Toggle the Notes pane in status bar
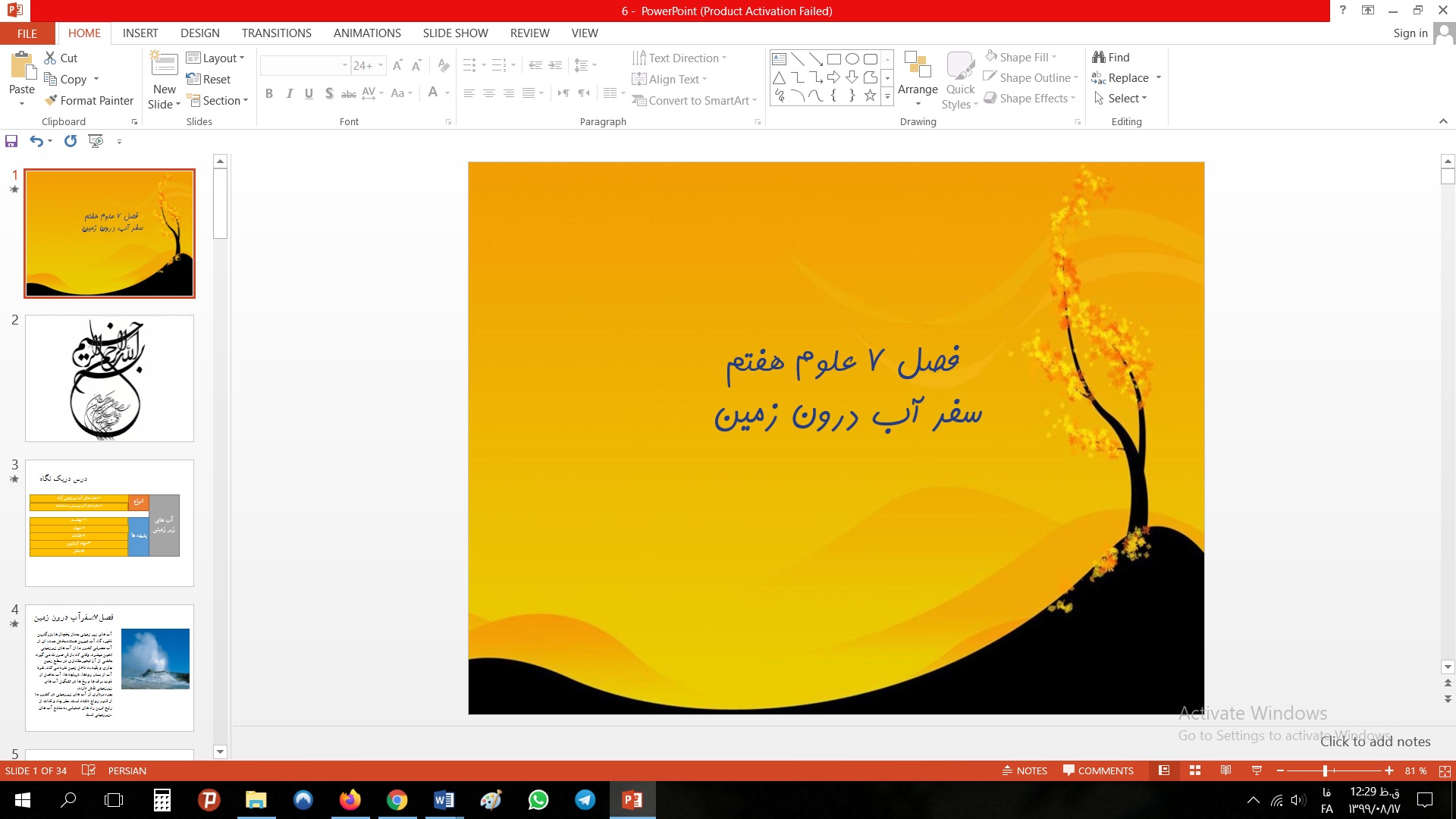Image resolution: width=1456 pixels, height=819 pixels. 1025,770
